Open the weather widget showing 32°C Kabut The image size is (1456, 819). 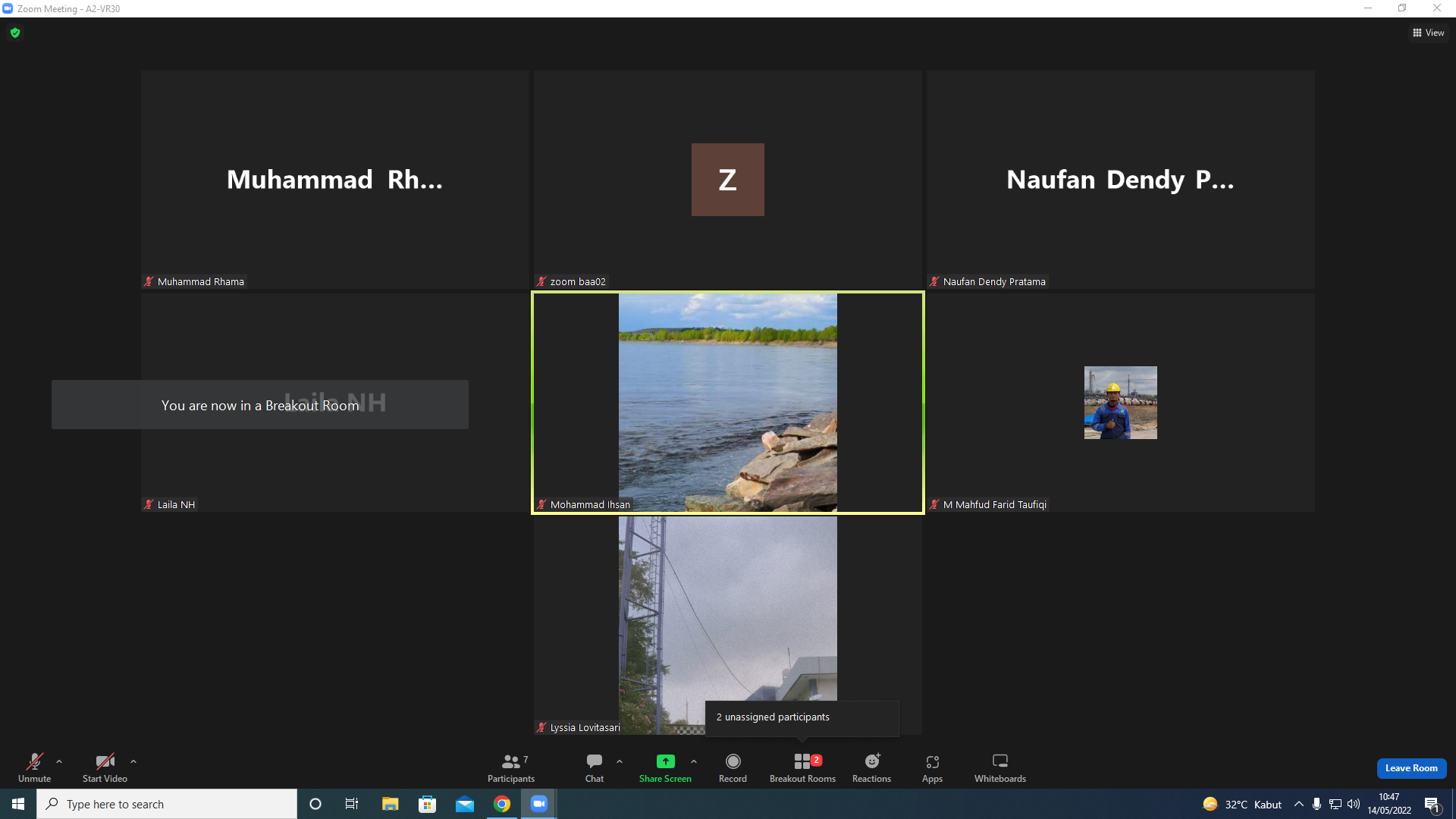(1242, 804)
